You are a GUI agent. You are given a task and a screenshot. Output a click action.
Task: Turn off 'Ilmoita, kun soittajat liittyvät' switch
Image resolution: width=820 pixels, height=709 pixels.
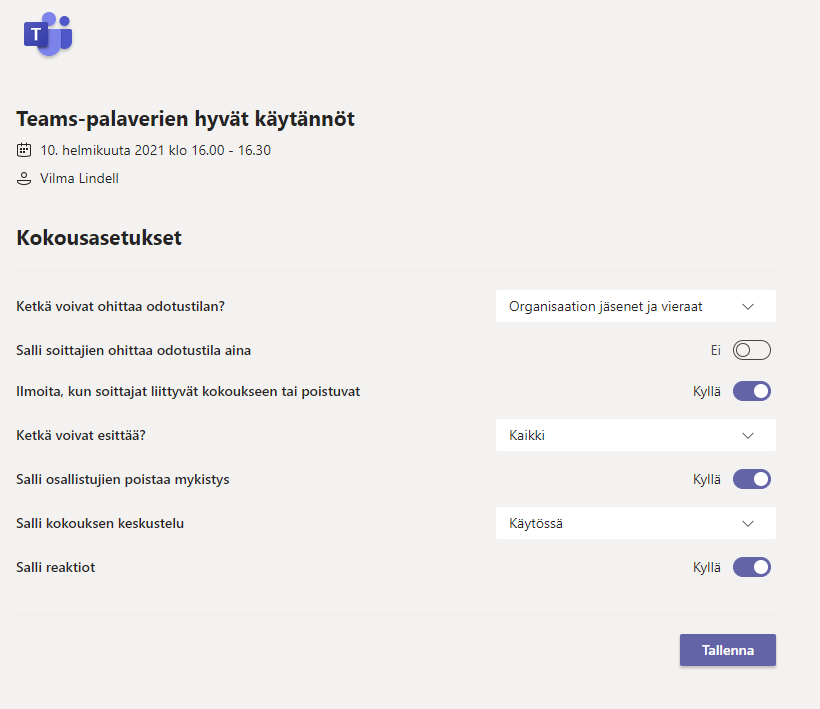751,391
